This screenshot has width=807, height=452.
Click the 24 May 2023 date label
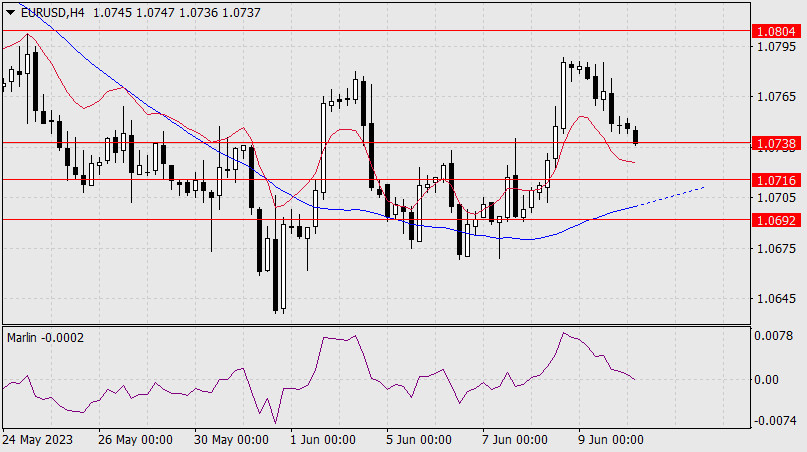click(x=37, y=440)
